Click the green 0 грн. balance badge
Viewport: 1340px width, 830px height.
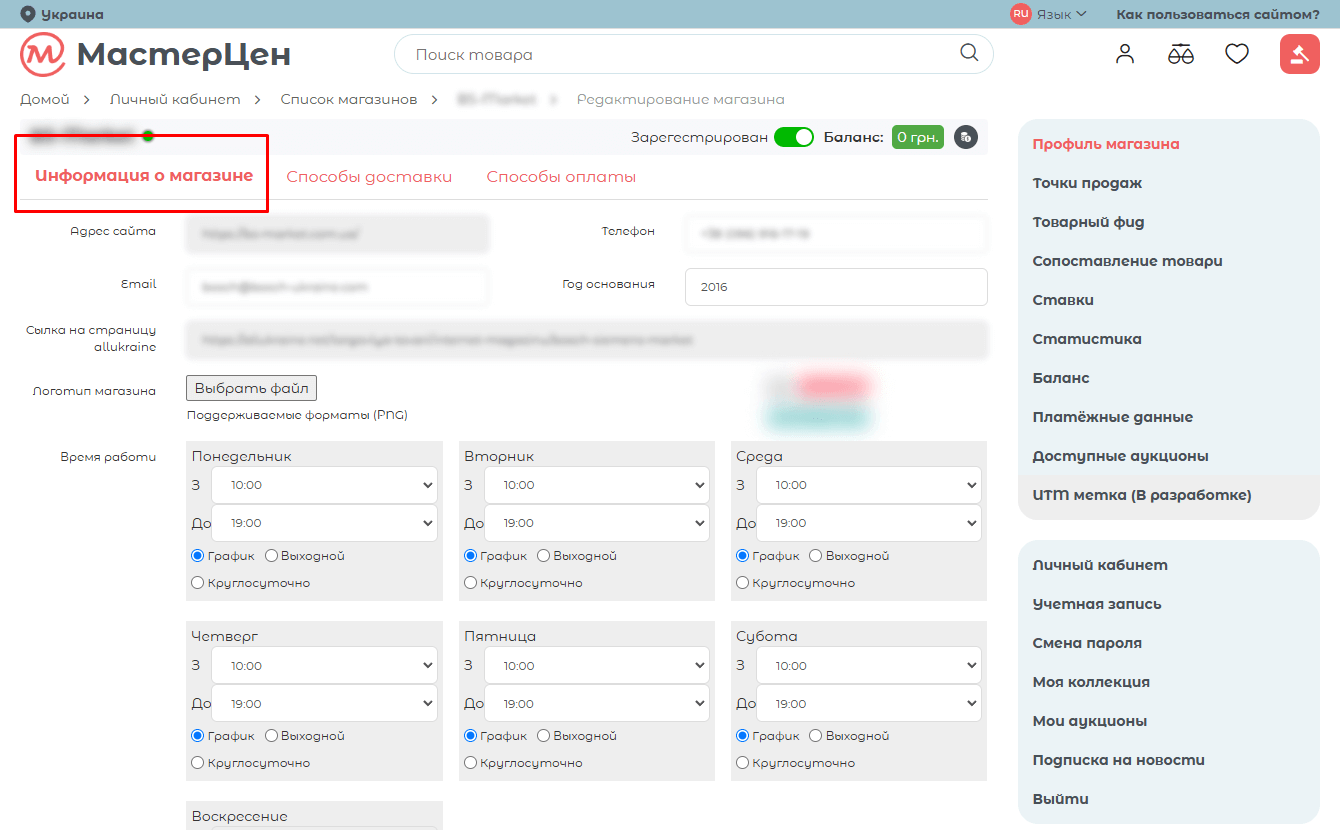click(917, 137)
